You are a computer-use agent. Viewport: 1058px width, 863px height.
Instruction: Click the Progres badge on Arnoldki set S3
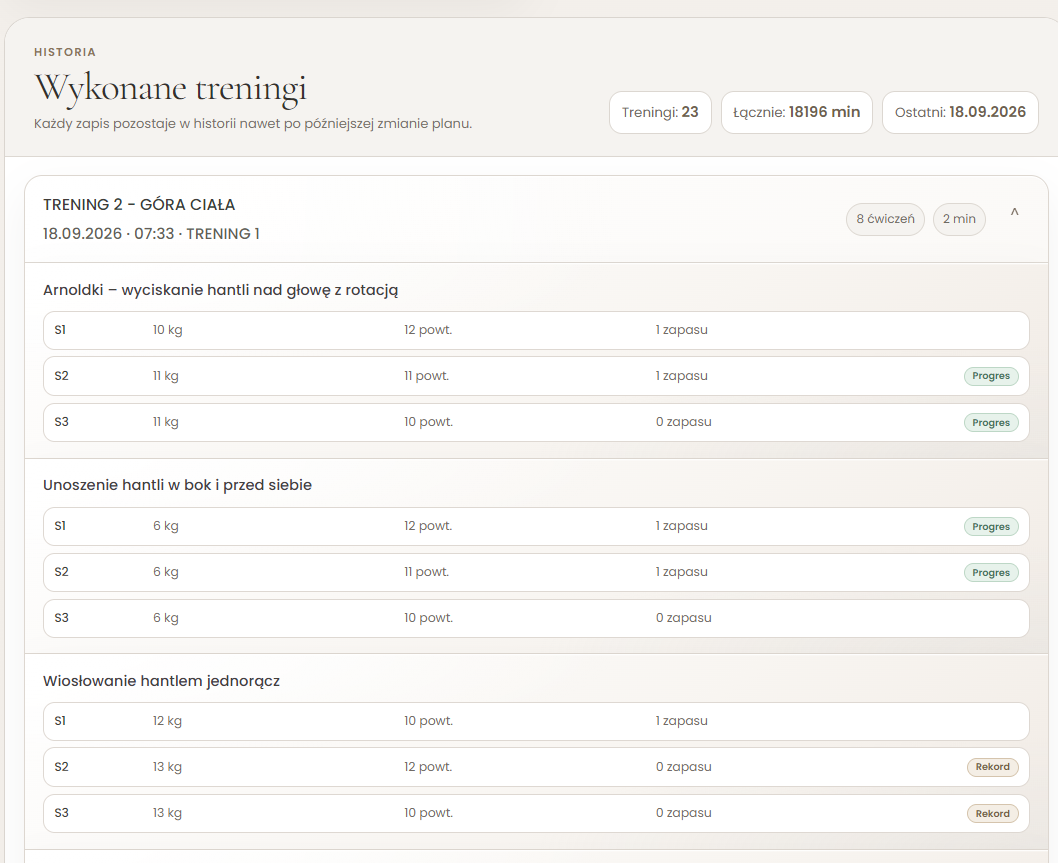pyautogui.click(x=991, y=423)
